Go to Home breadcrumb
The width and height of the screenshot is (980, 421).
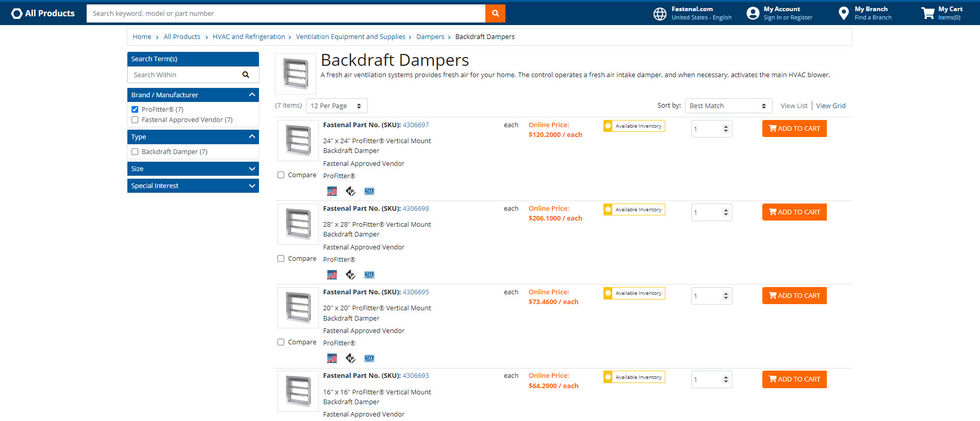(x=142, y=37)
